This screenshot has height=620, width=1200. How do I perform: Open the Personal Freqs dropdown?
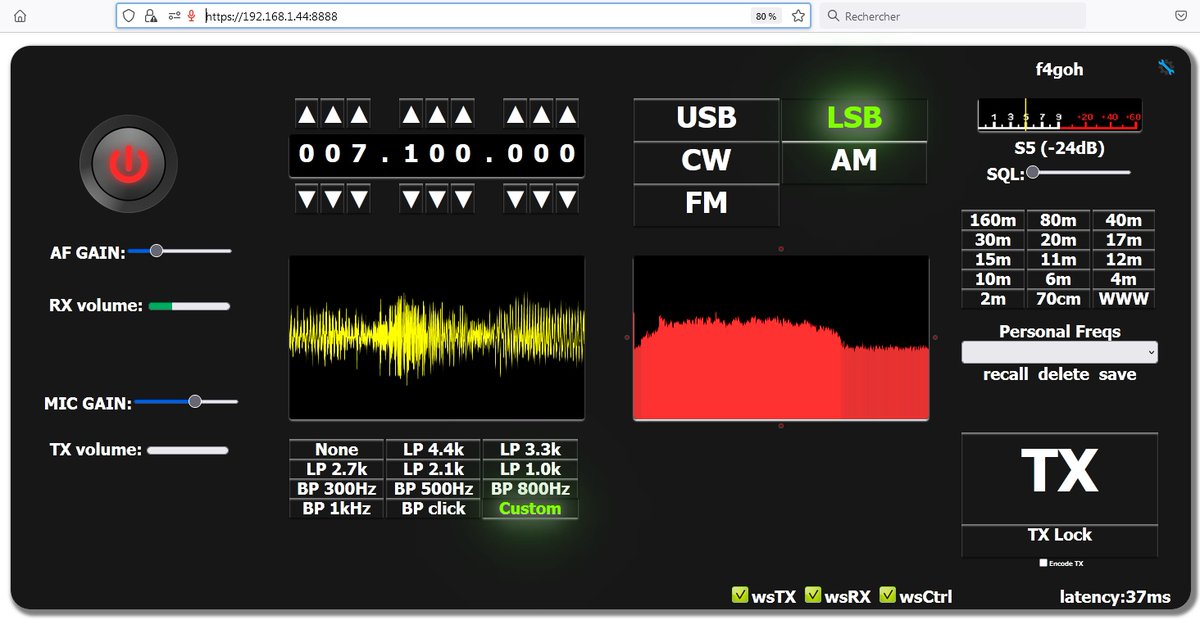(x=1059, y=351)
